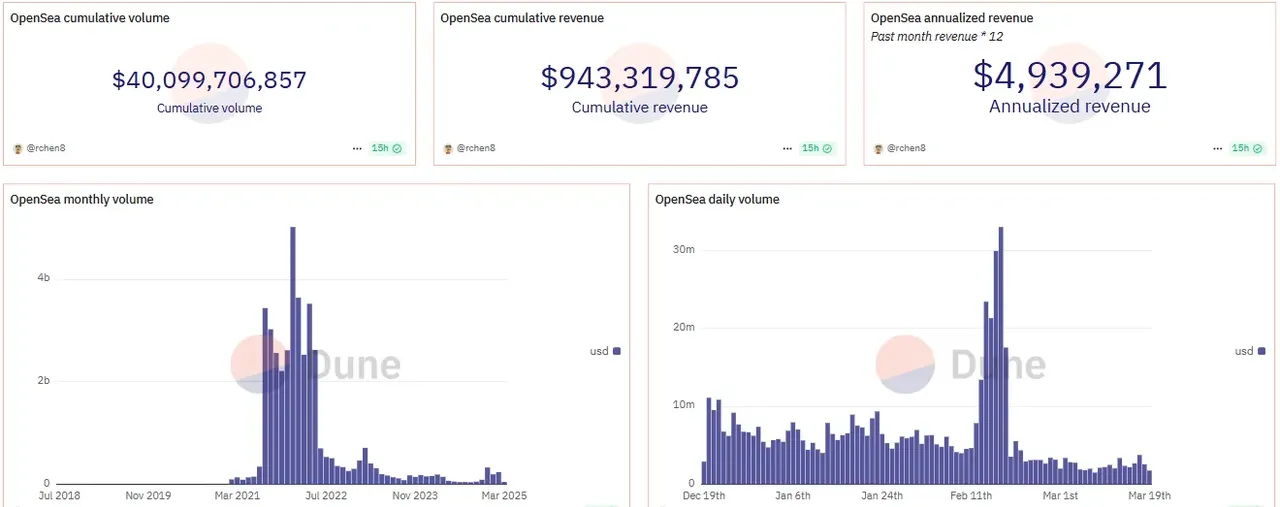Click the 'Mar 19th' axis label
Viewport: 1280px width, 507px height.
click(x=1148, y=495)
